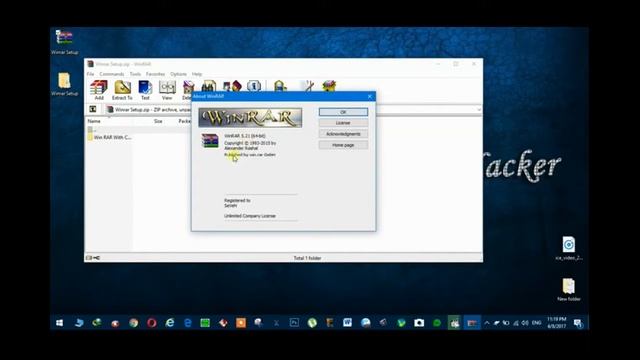The width and height of the screenshot is (640, 360).
Task: Open the Help menu
Action: (197, 74)
